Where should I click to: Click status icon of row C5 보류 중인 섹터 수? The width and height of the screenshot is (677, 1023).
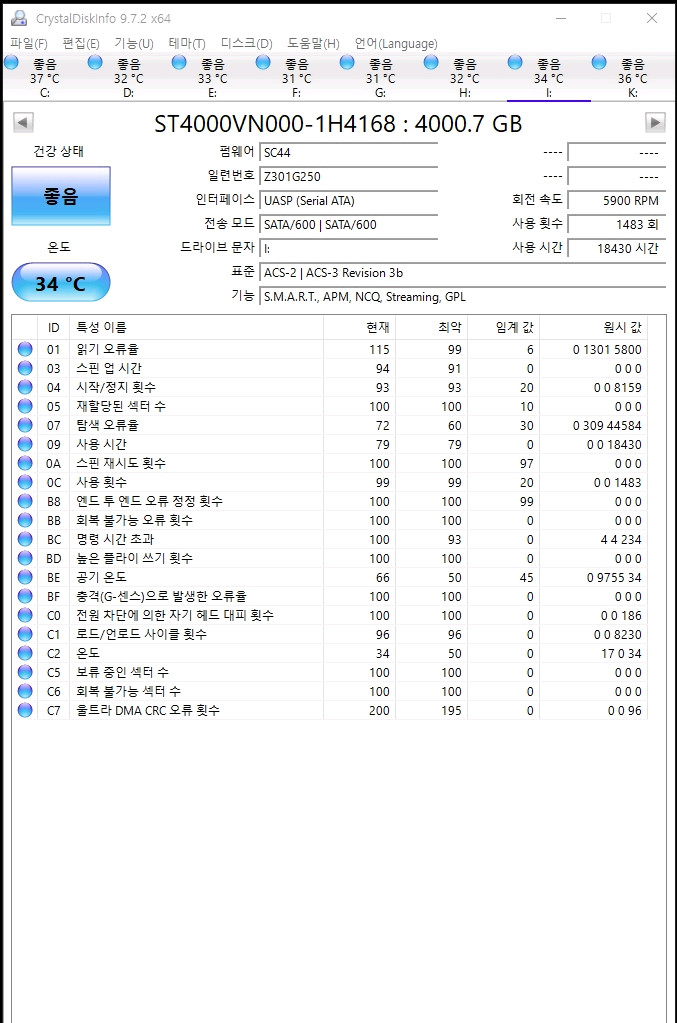[25, 672]
